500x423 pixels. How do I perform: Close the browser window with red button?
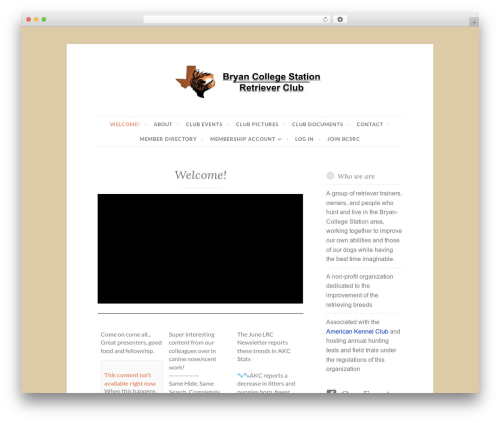tap(29, 20)
